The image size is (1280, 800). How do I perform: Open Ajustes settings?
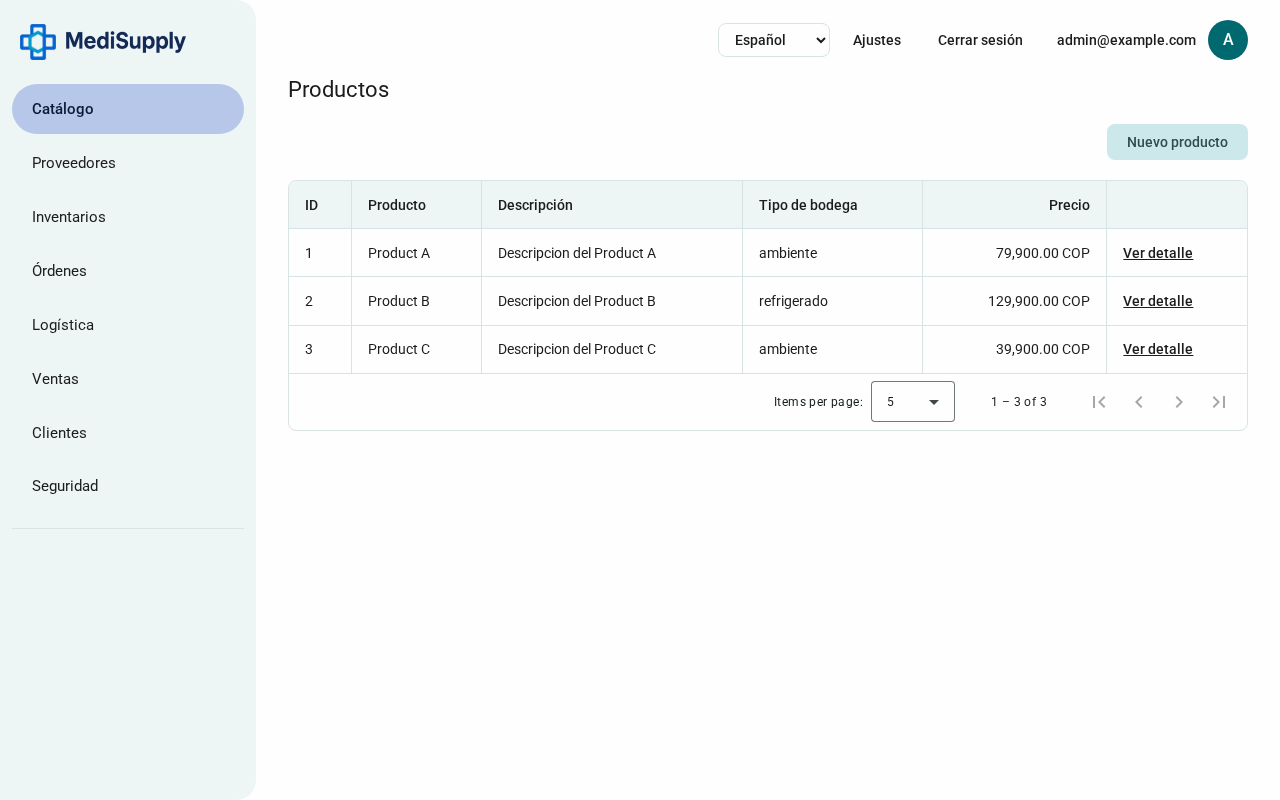point(877,40)
